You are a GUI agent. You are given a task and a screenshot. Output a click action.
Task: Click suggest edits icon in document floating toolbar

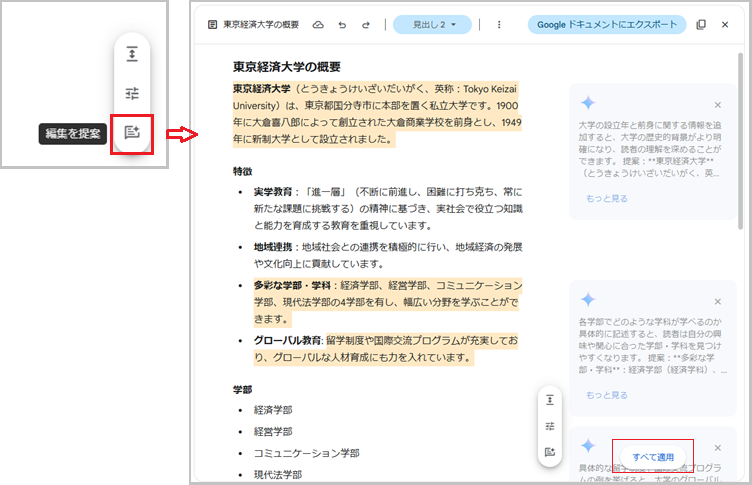550,452
